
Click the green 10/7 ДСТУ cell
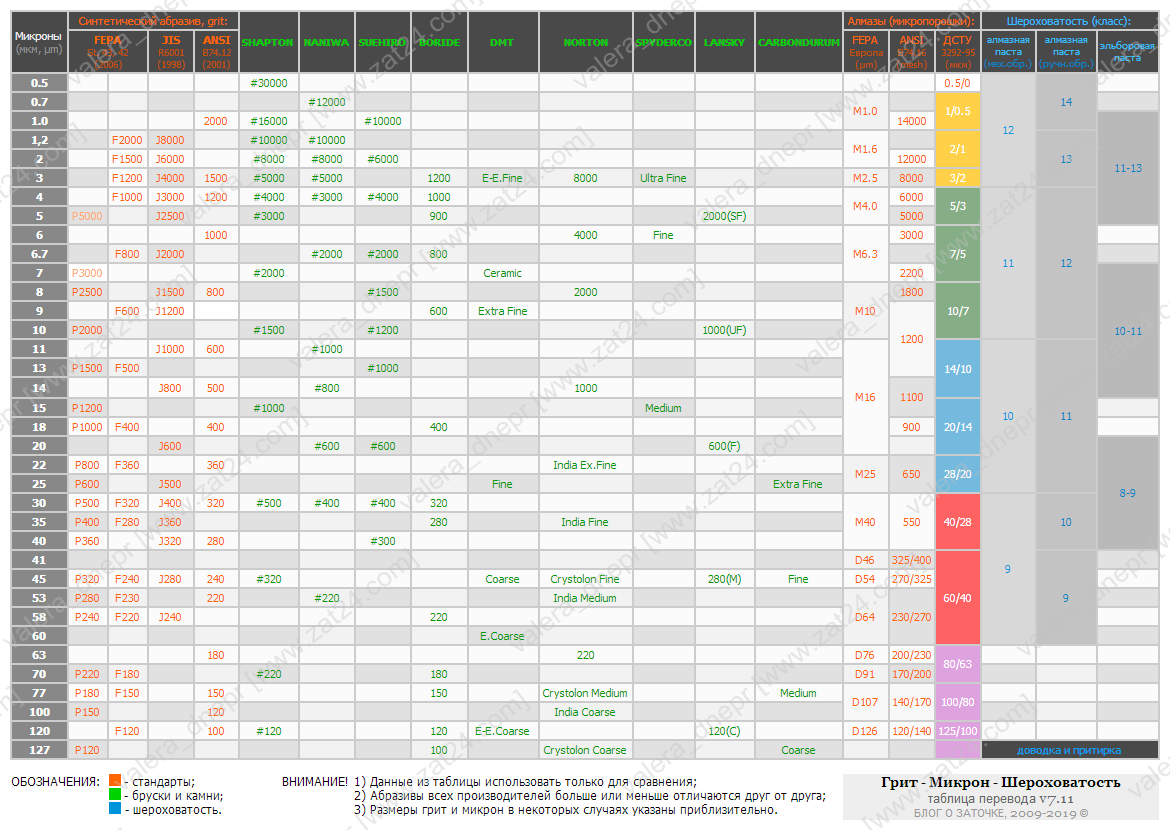pyautogui.click(x=957, y=311)
